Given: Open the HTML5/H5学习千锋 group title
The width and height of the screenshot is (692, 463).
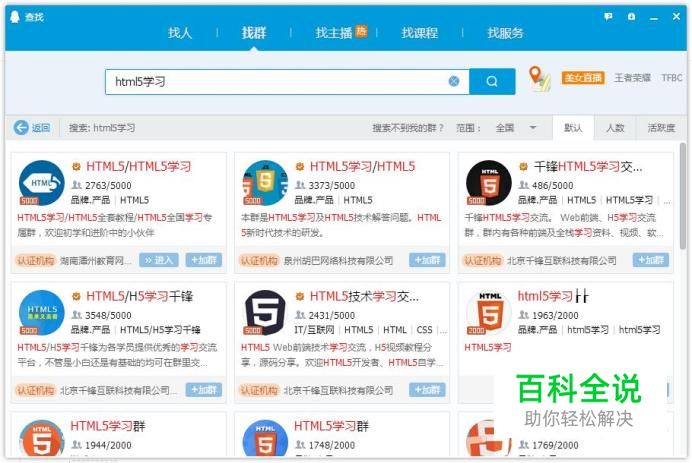Looking at the screenshot, I should [139, 296].
